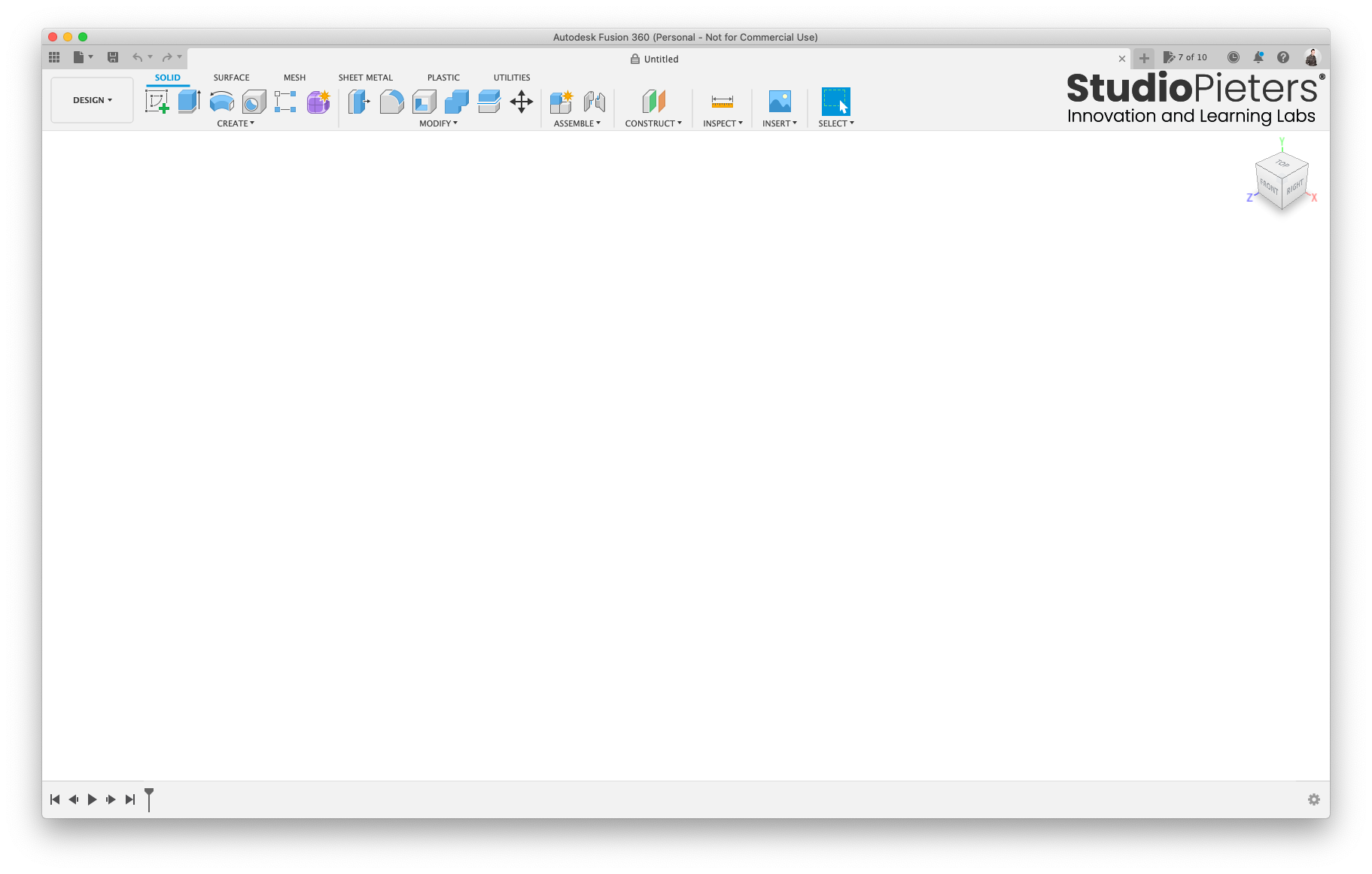Play the design timeline

tap(92, 799)
